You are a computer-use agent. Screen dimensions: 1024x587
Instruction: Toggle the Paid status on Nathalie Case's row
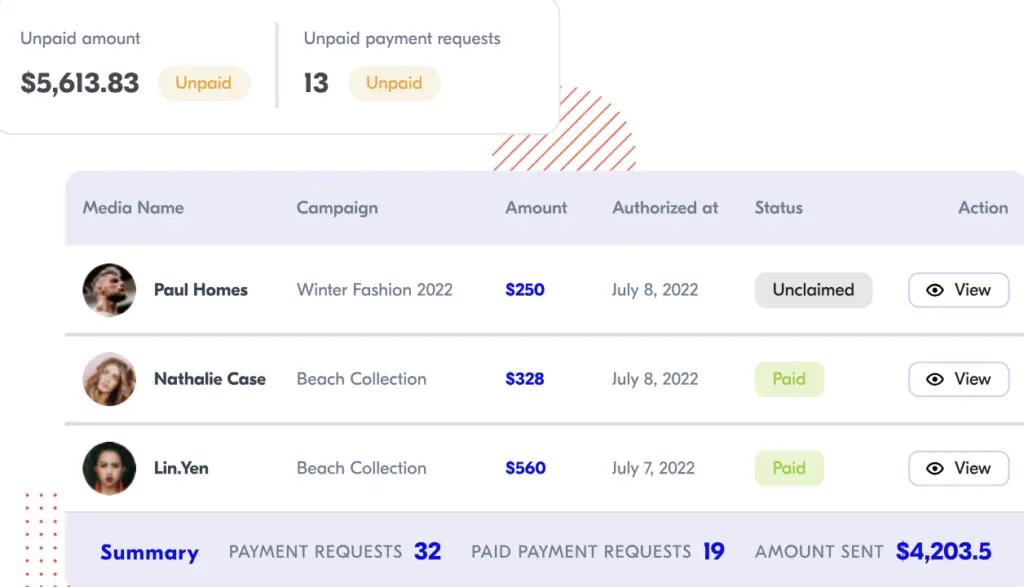[789, 379]
